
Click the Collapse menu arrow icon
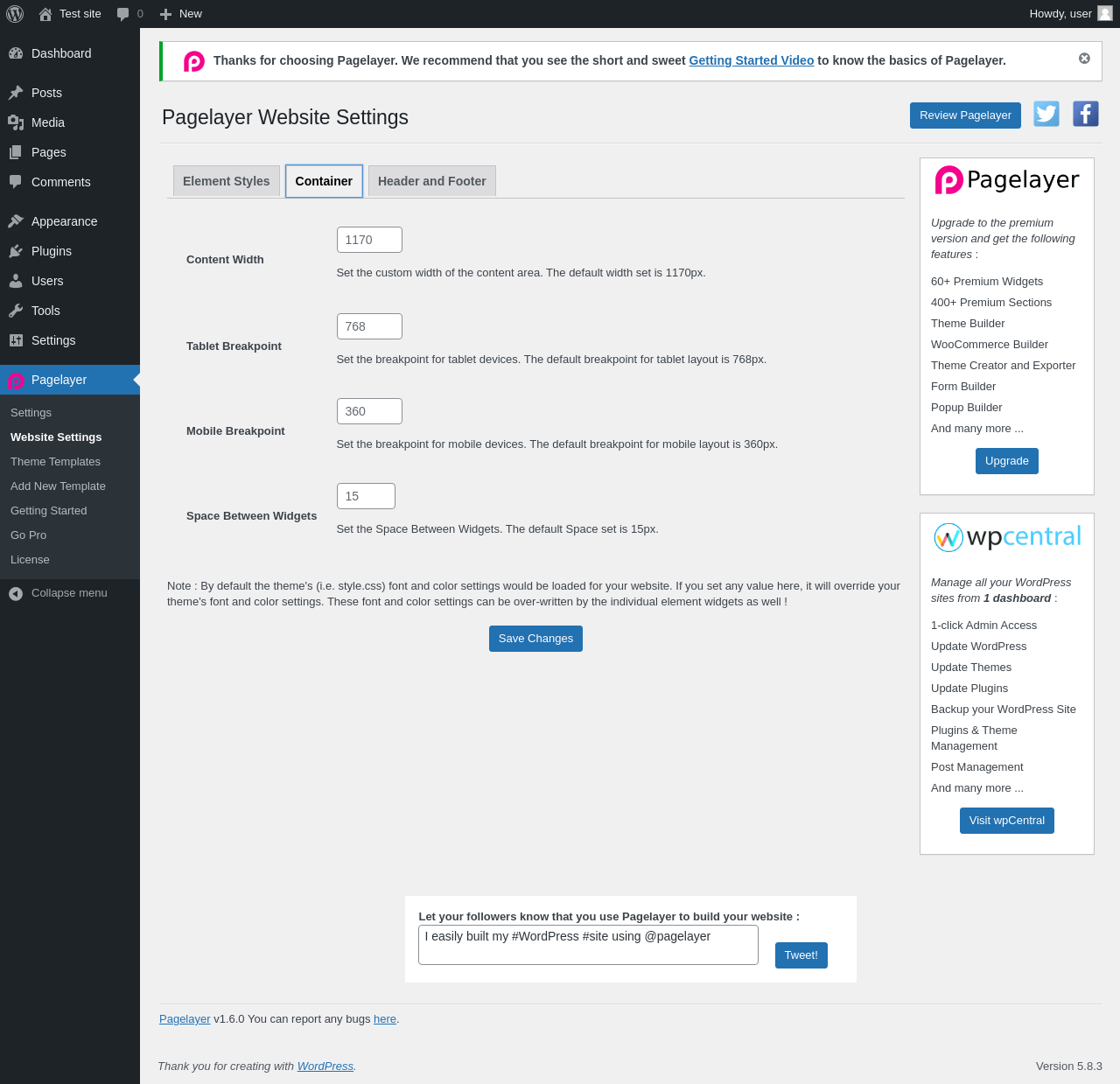pyautogui.click(x=16, y=593)
